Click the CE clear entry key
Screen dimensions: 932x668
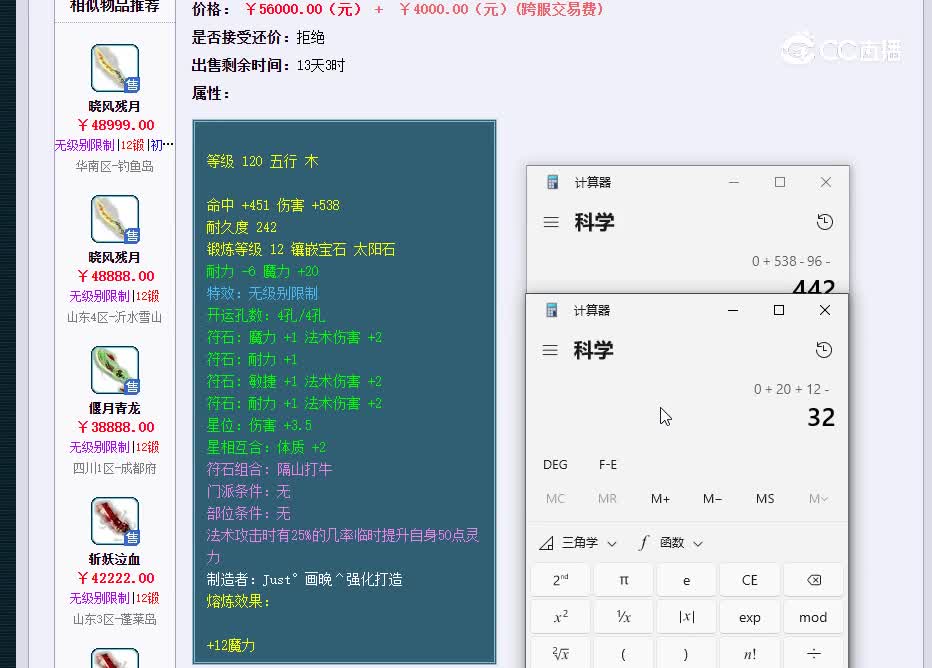pyautogui.click(x=750, y=580)
